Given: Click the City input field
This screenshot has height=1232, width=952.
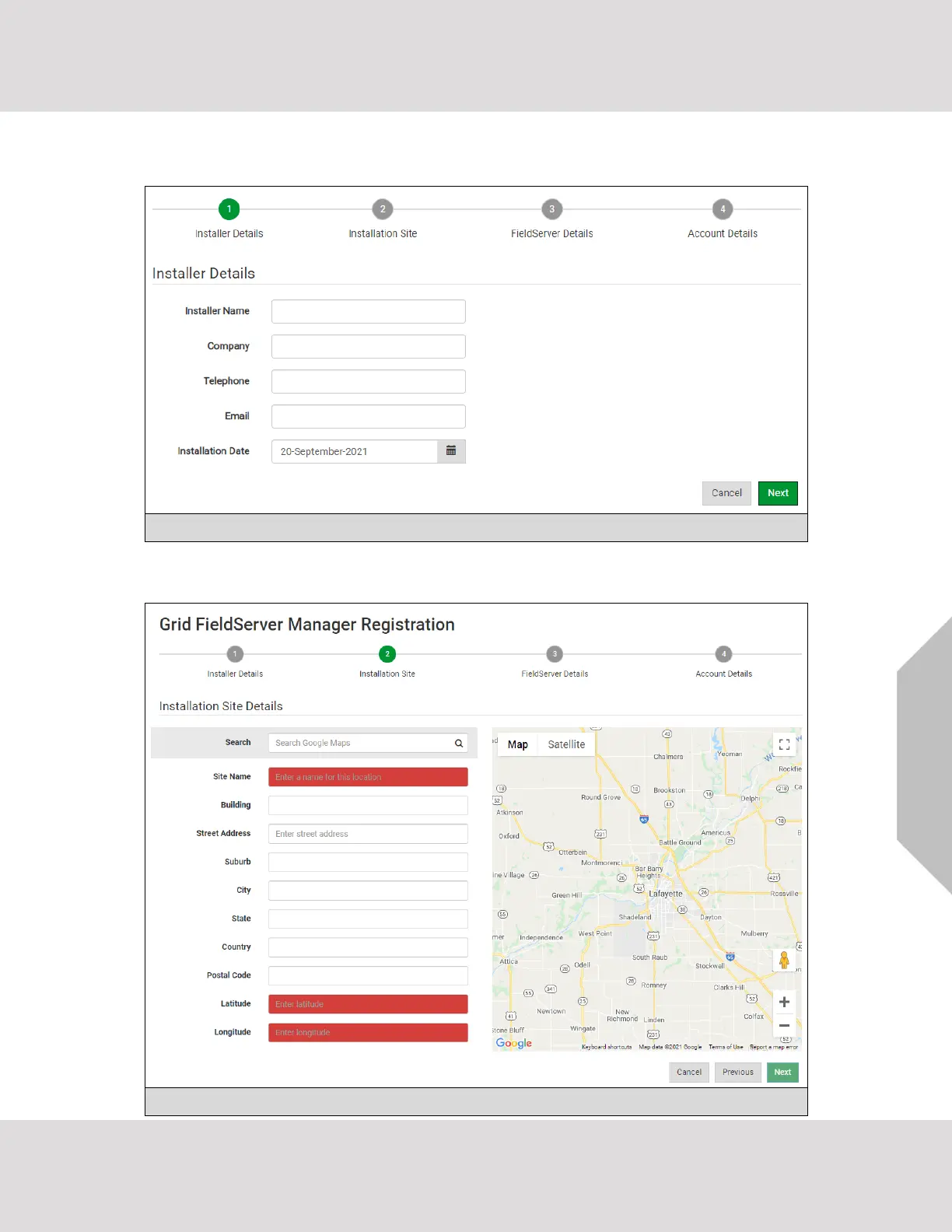Looking at the screenshot, I should tap(368, 891).
